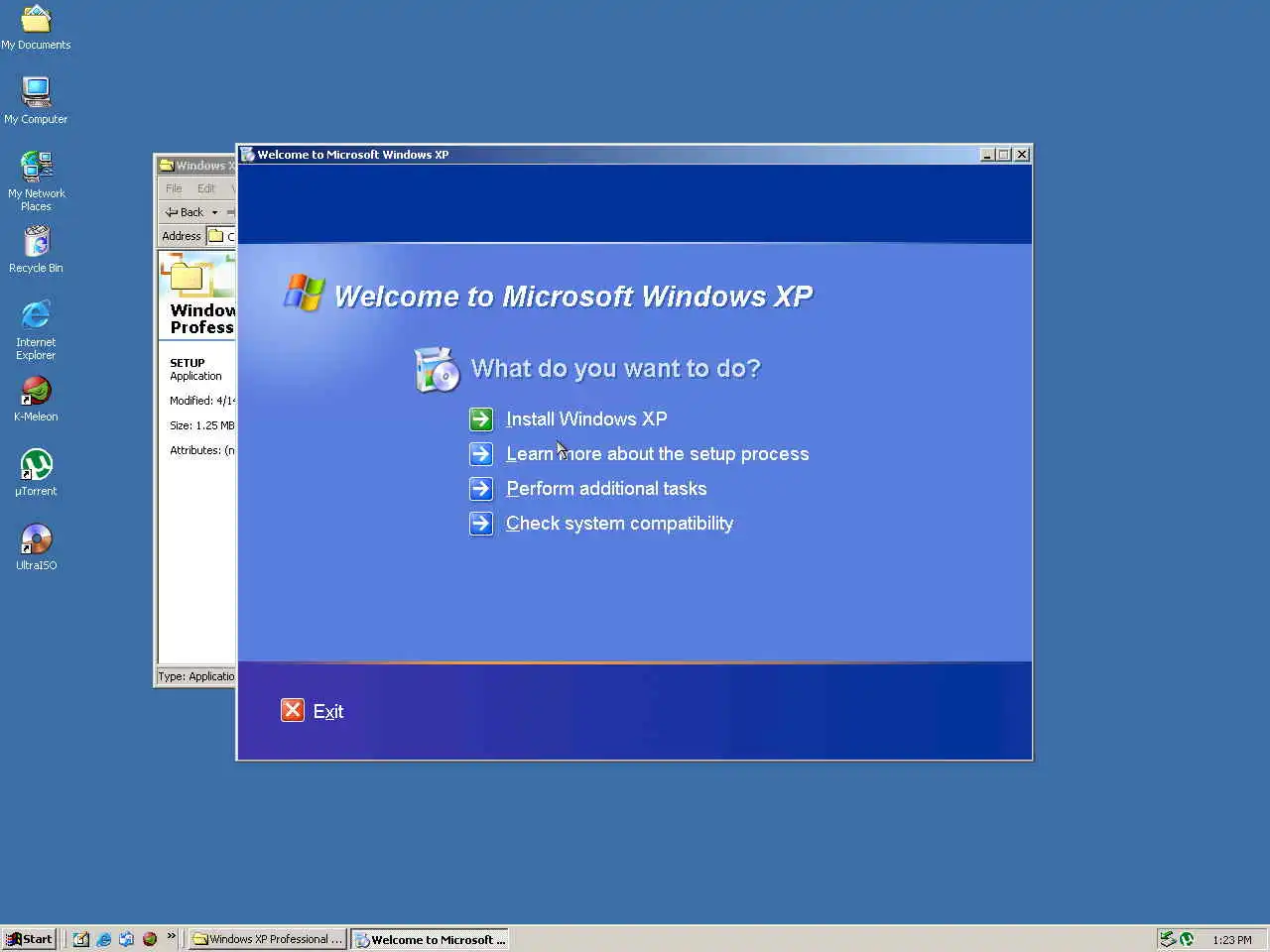Viewport: 1270px width, 952px height.
Task: Open File menu in Explorer window
Action: click(x=174, y=188)
